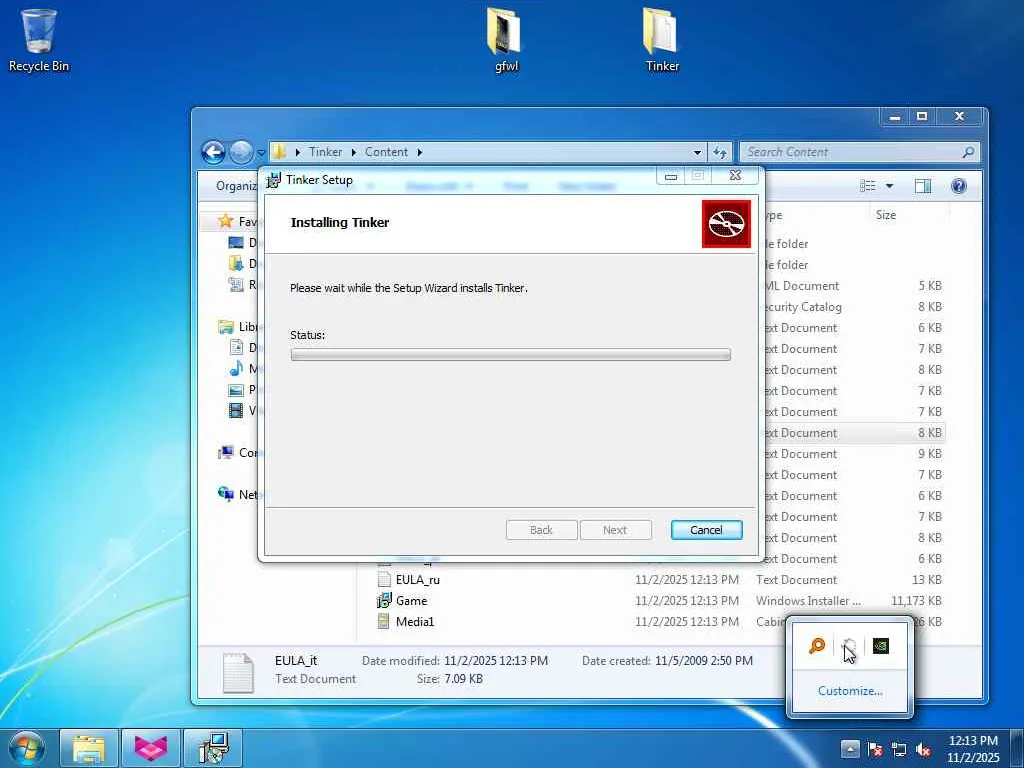The width and height of the screenshot is (1024, 768).
Task: Select Network in the navigation pane
Action: tap(238, 494)
